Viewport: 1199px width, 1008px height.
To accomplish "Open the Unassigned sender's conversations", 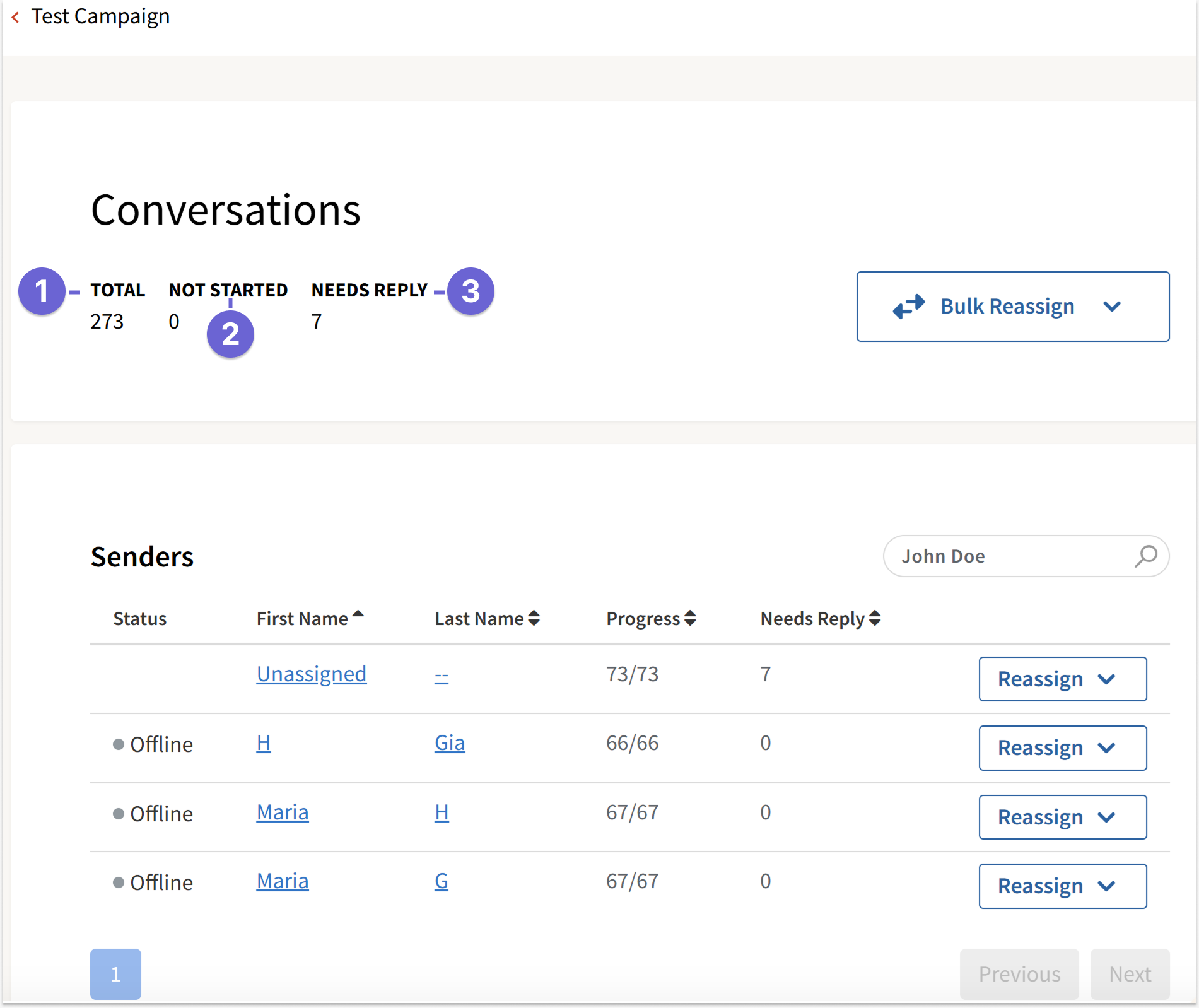I will [311, 674].
